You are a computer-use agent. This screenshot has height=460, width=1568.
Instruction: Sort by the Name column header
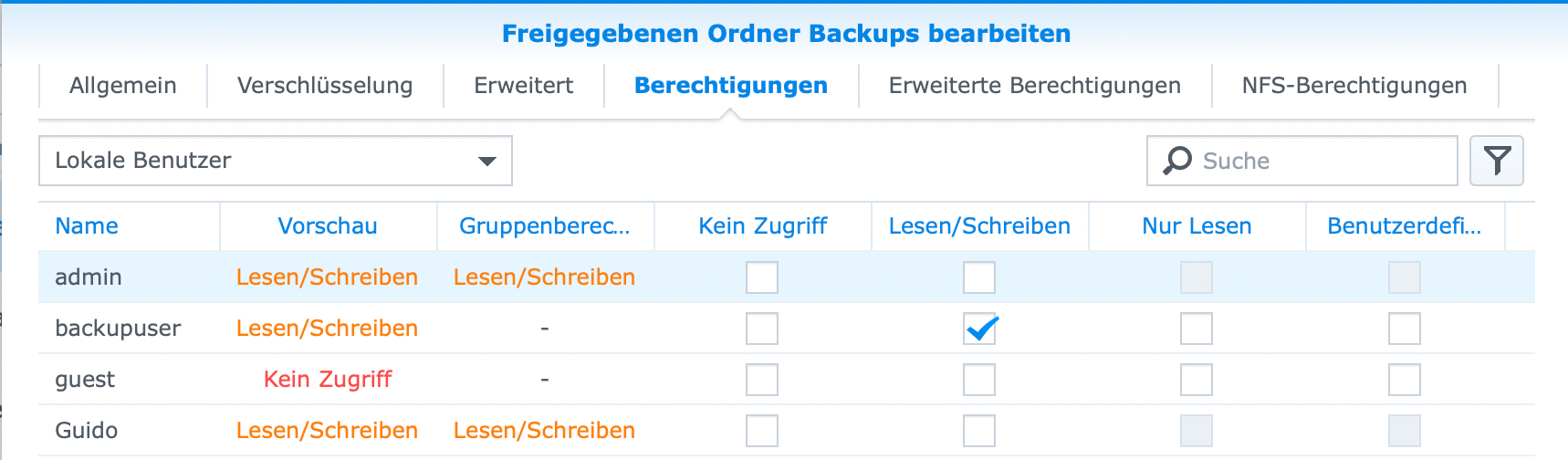click(x=88, y=226)
